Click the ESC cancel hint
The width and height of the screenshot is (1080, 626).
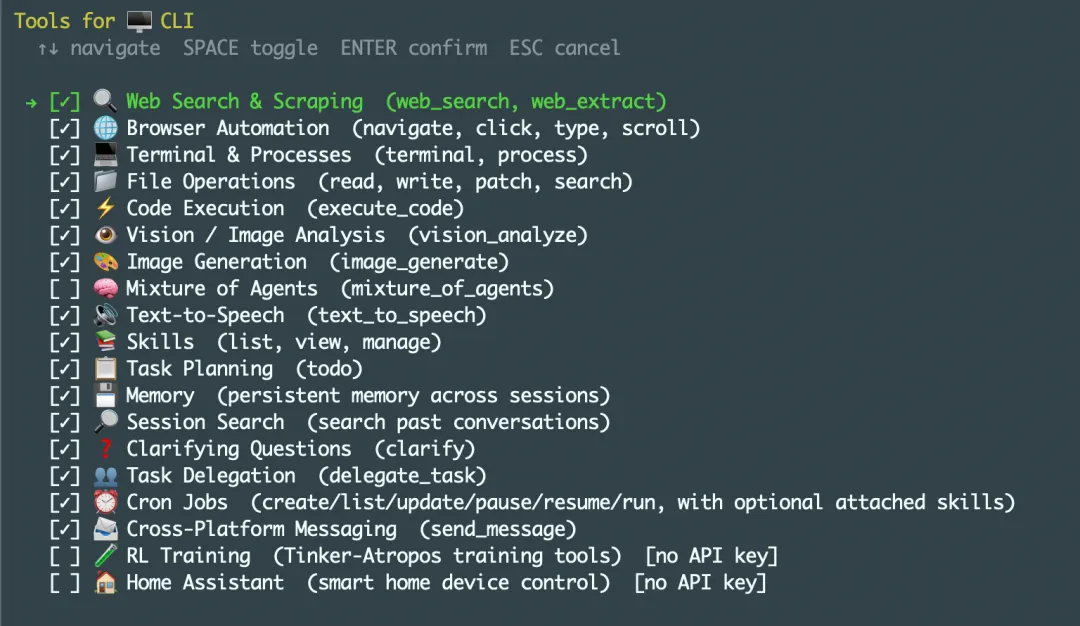click(x=564, y=48)
